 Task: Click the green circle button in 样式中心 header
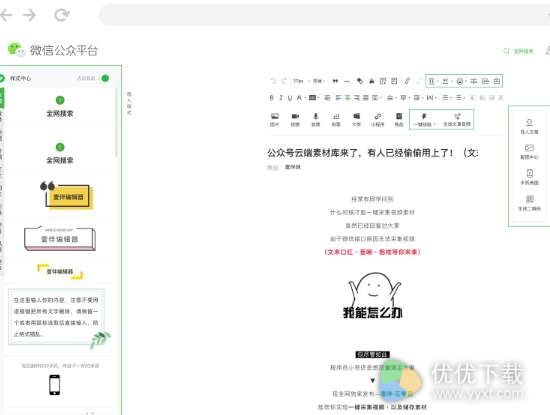(x=105, y=78)
